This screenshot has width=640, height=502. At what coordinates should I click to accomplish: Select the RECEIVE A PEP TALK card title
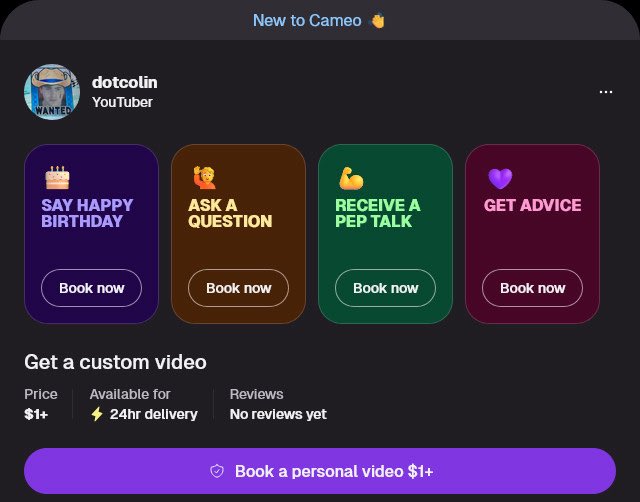[378, 213]
